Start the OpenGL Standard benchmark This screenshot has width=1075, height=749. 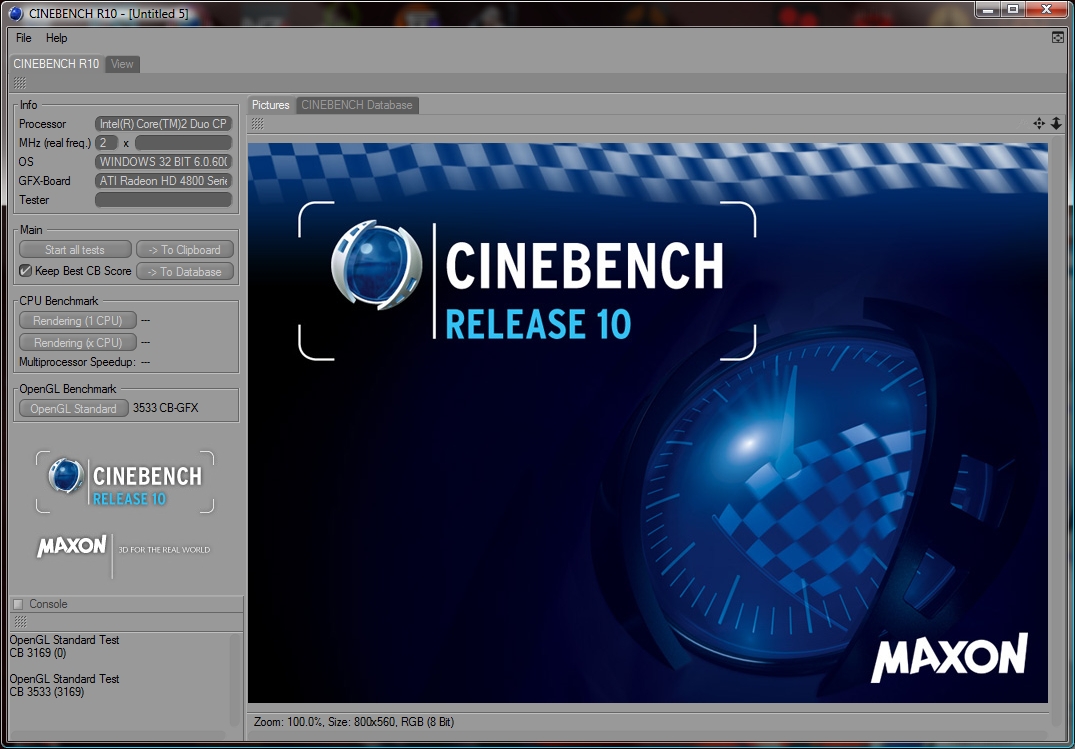click(x=73, y=408)
